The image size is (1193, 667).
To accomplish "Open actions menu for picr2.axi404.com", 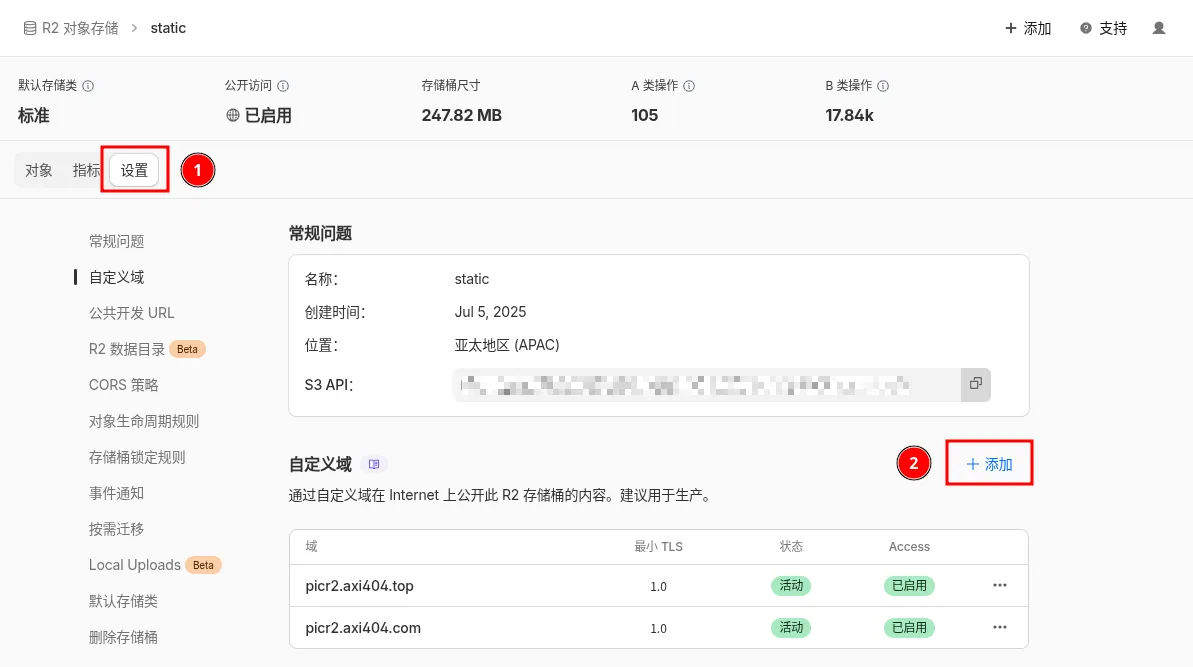I will coord(999,628).
